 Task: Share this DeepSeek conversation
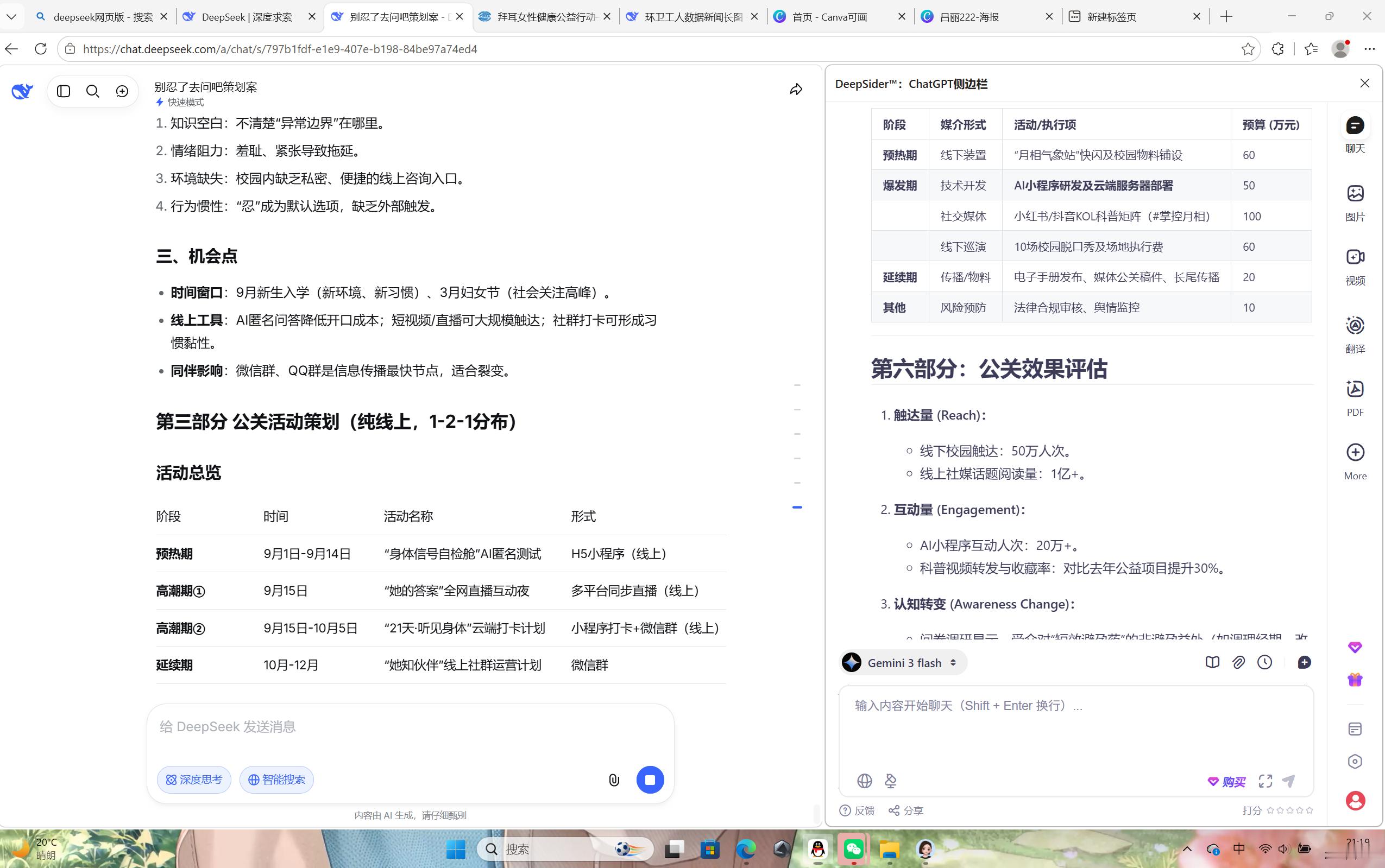point(796,90)
